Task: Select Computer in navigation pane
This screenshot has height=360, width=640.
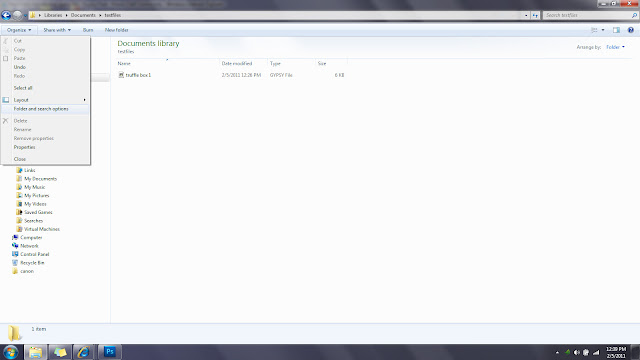Action: (x=31, y=237)
